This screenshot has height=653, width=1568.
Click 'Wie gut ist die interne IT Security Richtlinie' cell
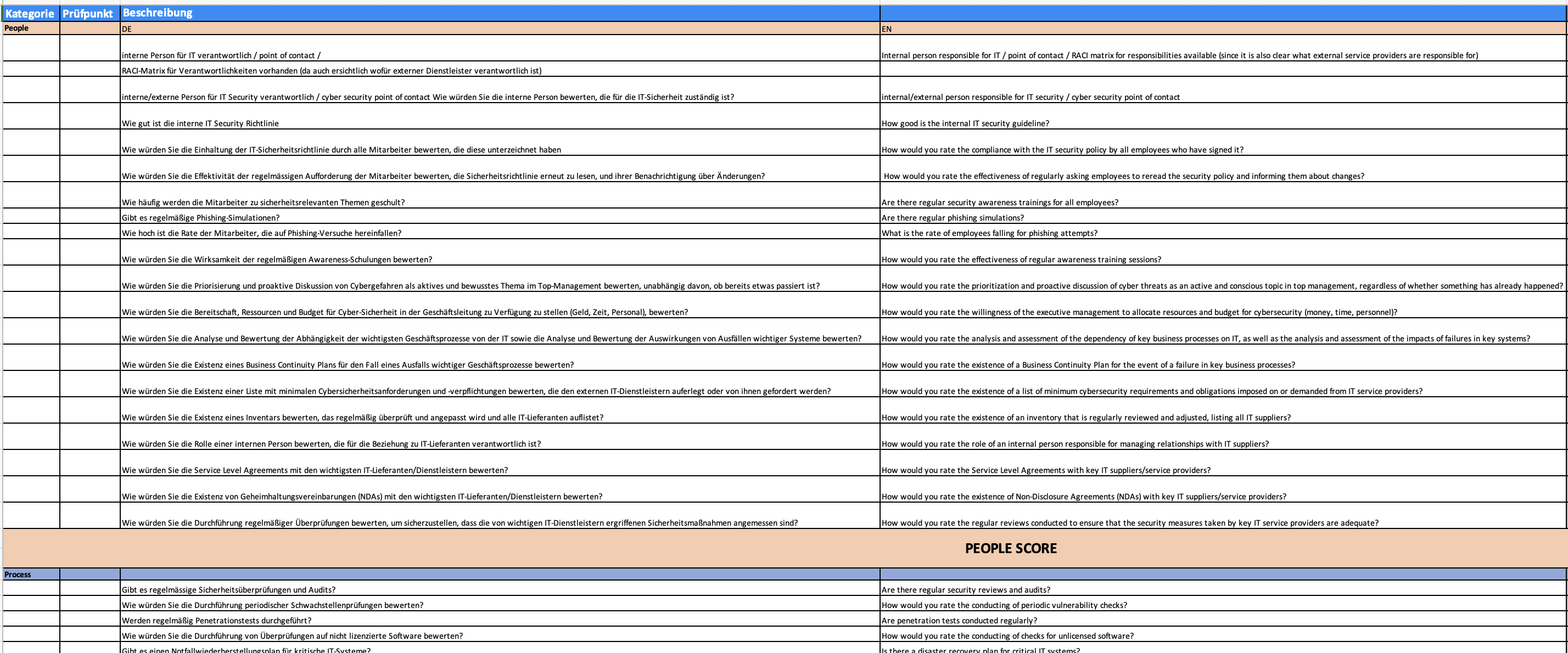[200, 123]
